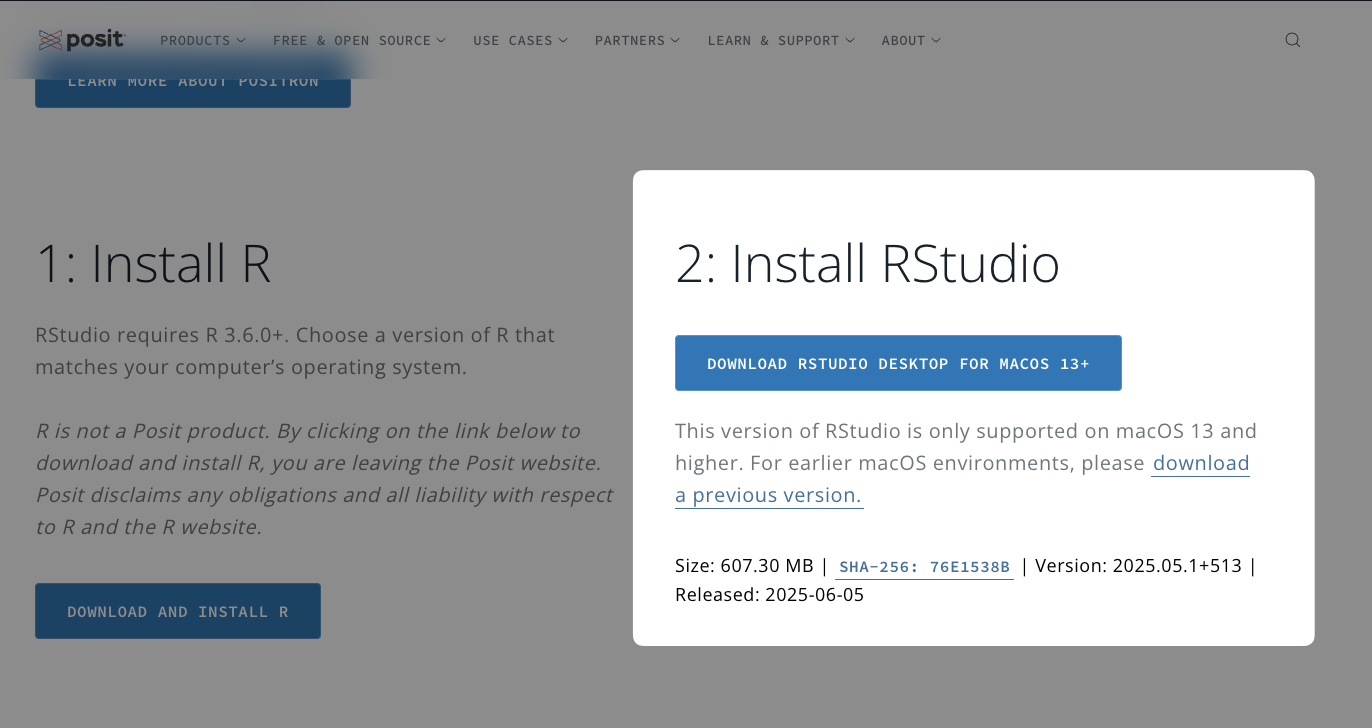Image resolution: width=1372 pixels, height=728 pixels.
Task: Download RStudio Desktop for macOS 13+
Action: (897, 363)
